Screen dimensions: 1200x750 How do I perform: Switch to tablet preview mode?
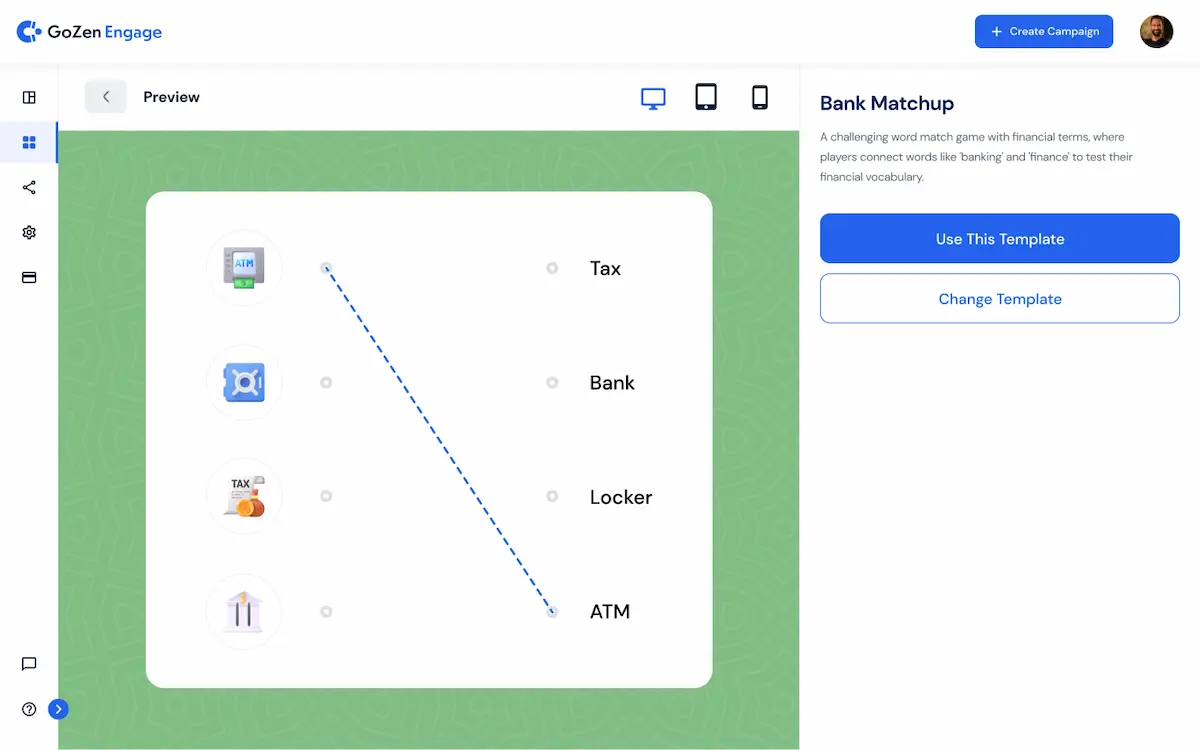click(706, 97)
